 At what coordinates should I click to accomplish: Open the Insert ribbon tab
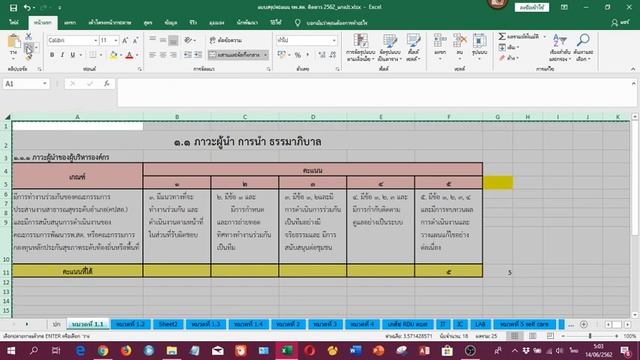point(70,23)
